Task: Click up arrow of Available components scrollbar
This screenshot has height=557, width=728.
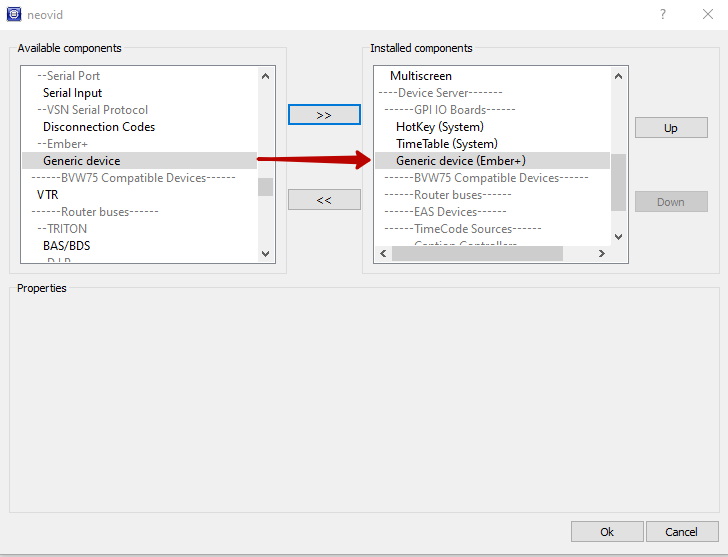Action: tap(266, 76)
